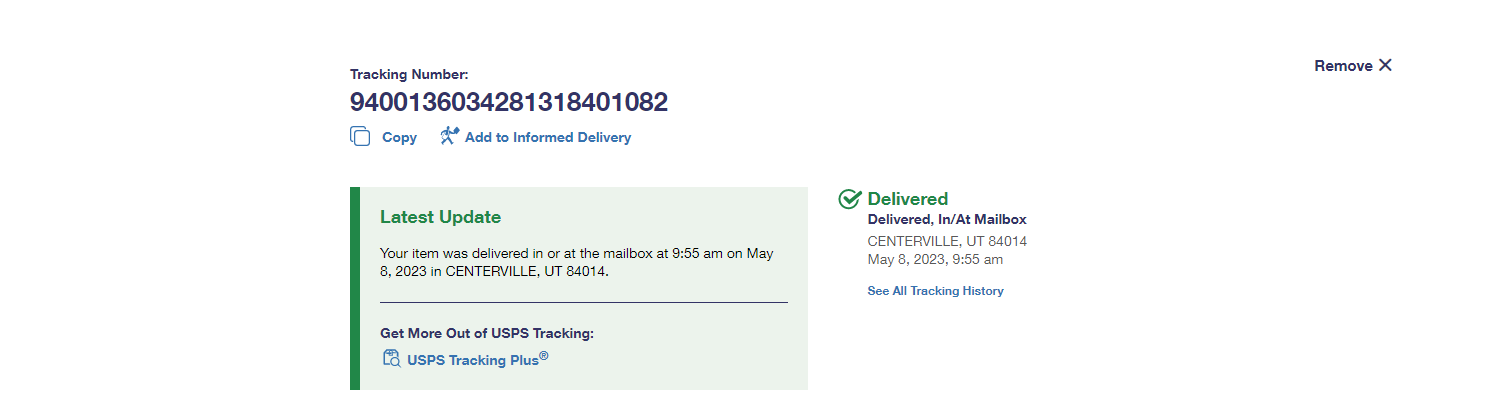Click the USPS Tracking Plus package icon
Image resolution: width=1506 pixels, height=404 pixels.
click(x=392, y=359)
